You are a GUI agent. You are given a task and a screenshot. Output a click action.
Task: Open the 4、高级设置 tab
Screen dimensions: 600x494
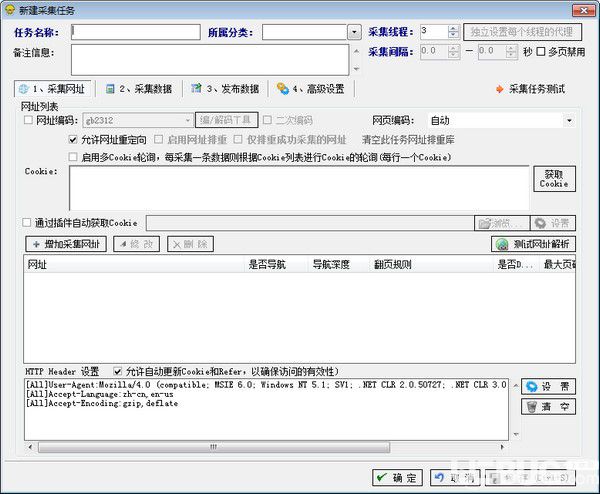(x=311, y=89)
